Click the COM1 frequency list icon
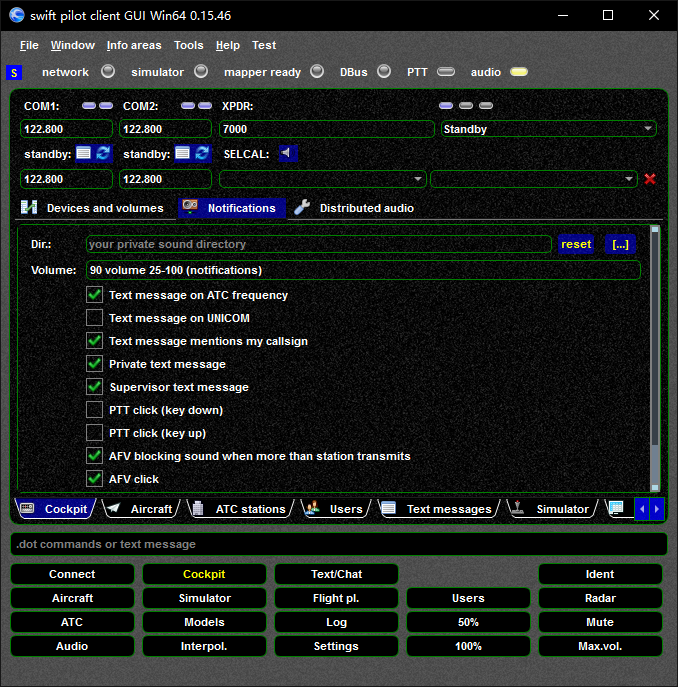This screenshot has height=687, width=678. (83, 153)
